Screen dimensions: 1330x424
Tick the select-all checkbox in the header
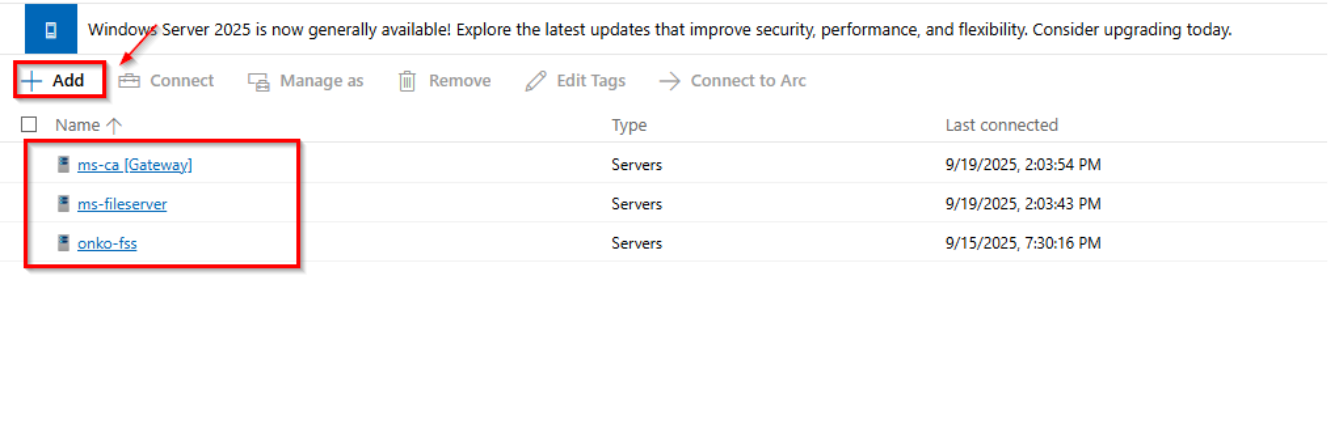pyautogui.click(x=29, y=125)
